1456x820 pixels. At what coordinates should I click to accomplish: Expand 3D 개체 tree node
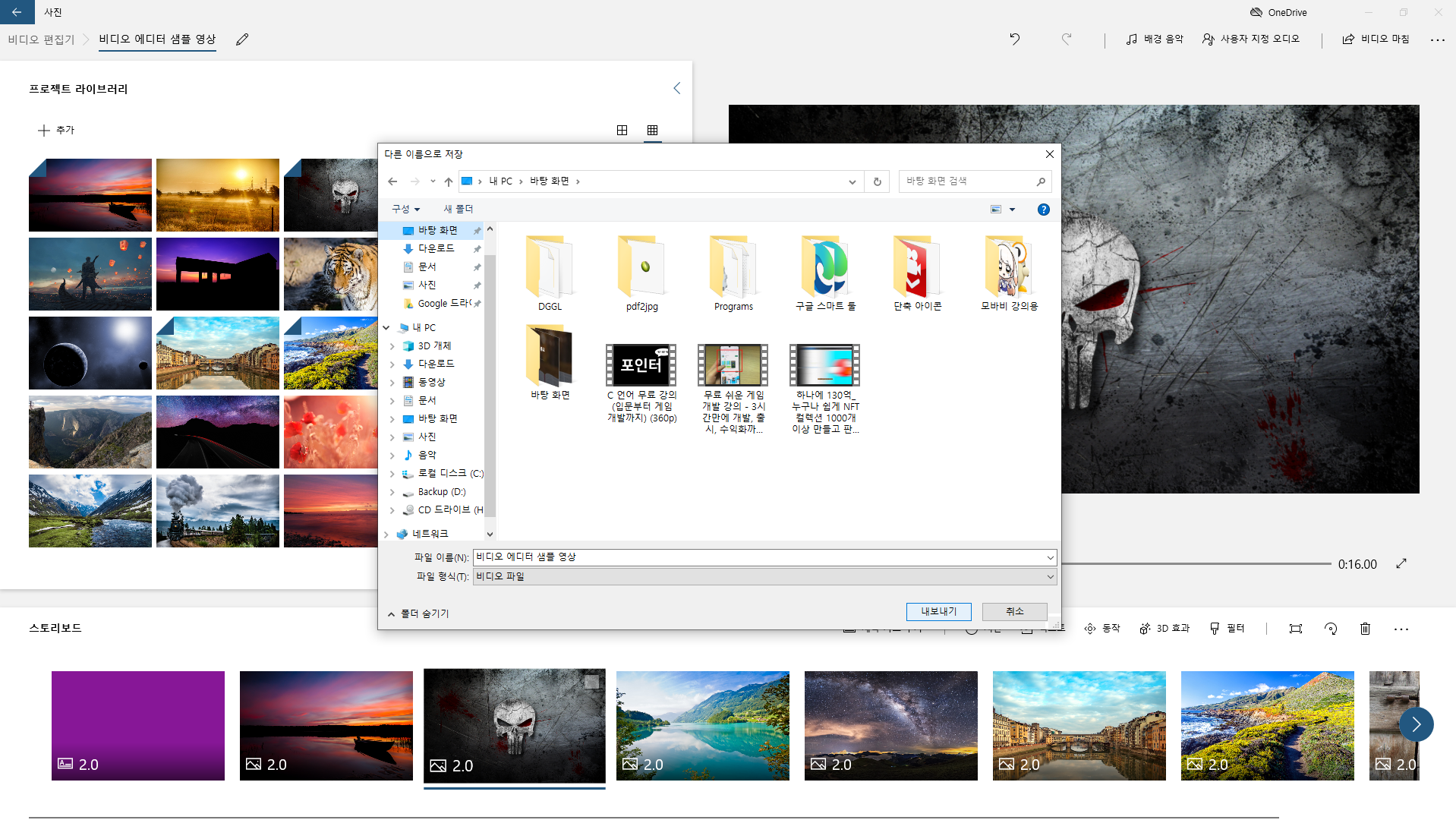click(392, 345)
